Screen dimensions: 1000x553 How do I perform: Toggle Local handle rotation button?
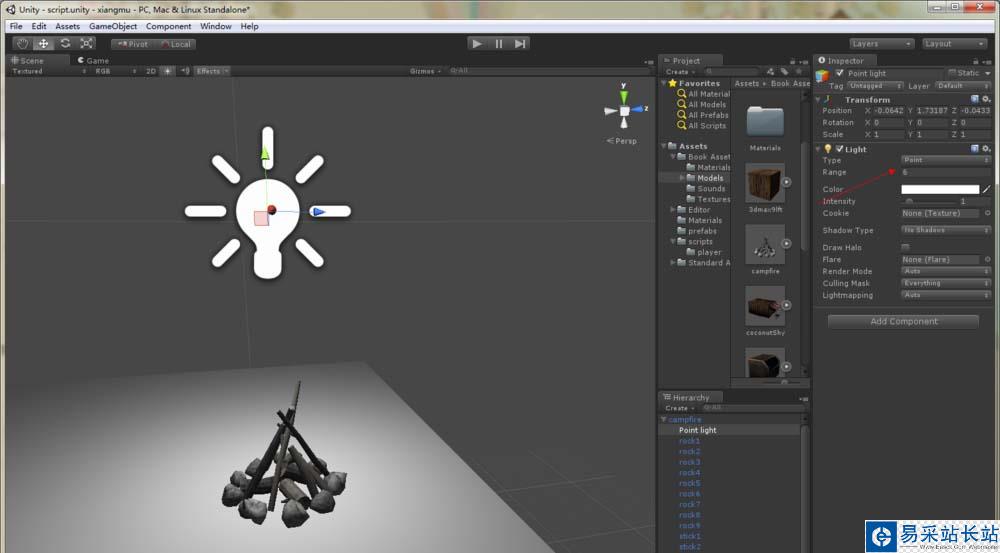(x=175, y=44)
